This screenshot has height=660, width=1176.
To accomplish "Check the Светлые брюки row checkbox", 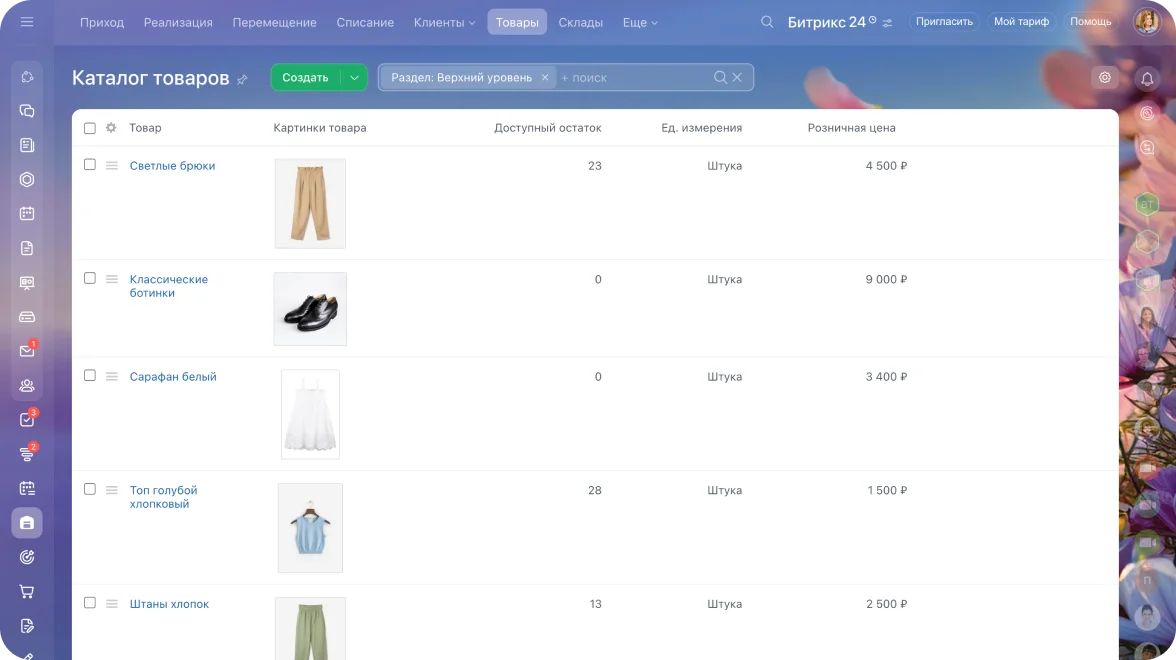I will 90,164.
